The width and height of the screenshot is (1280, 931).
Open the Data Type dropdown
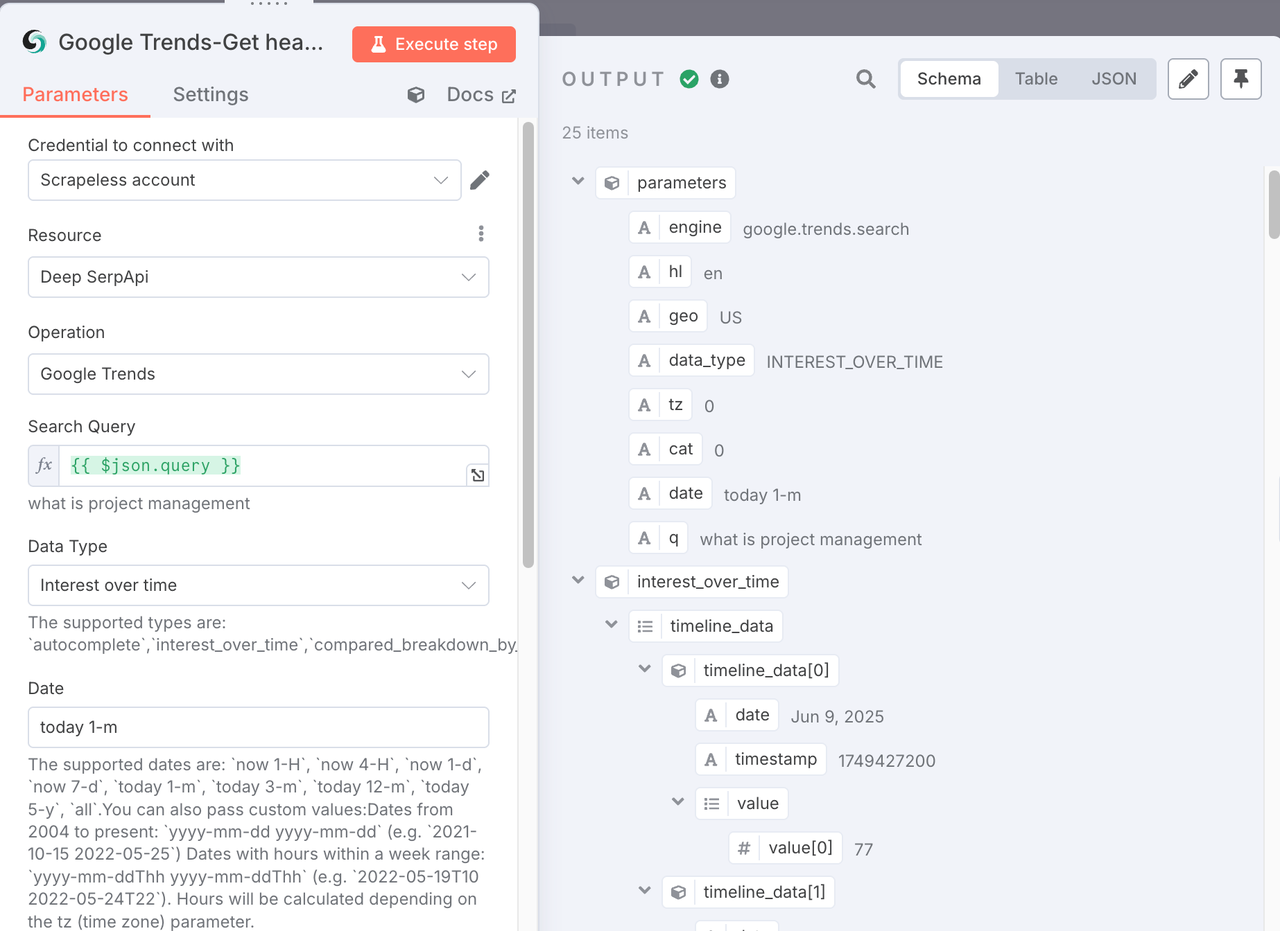(x=258, y=585)
